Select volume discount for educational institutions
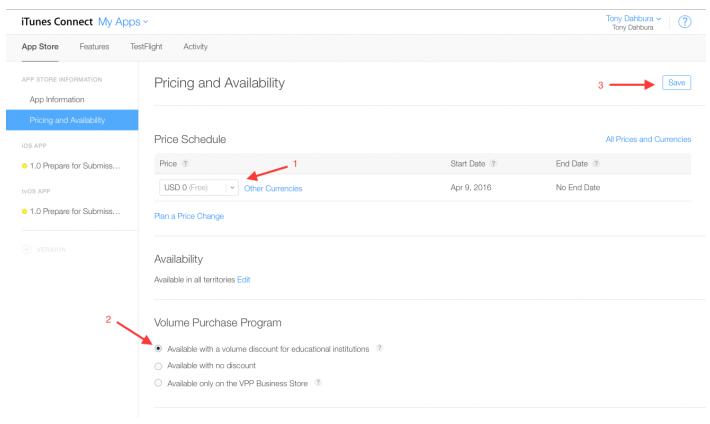Image resolution: width=710 pixels, height=424 pixels. point(158,348)
